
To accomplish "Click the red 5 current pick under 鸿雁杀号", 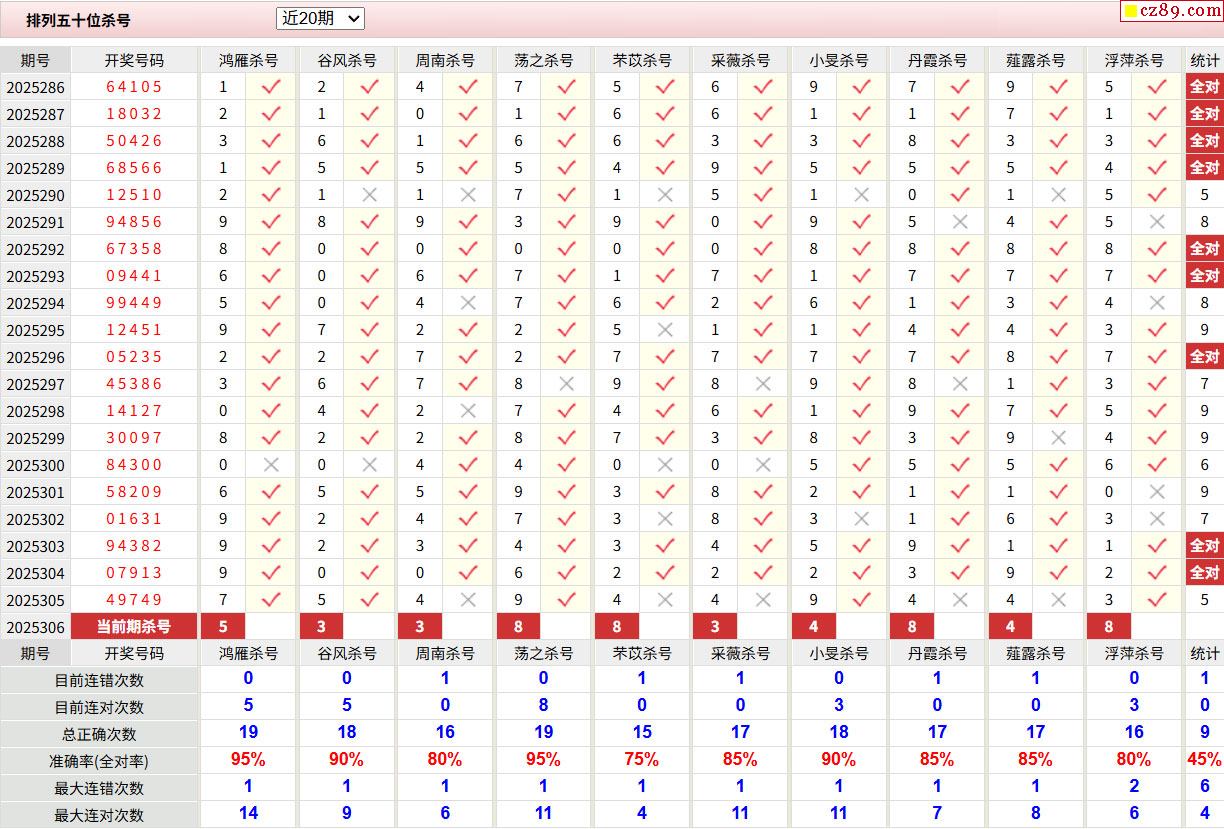I will click(x=223, y=627).
